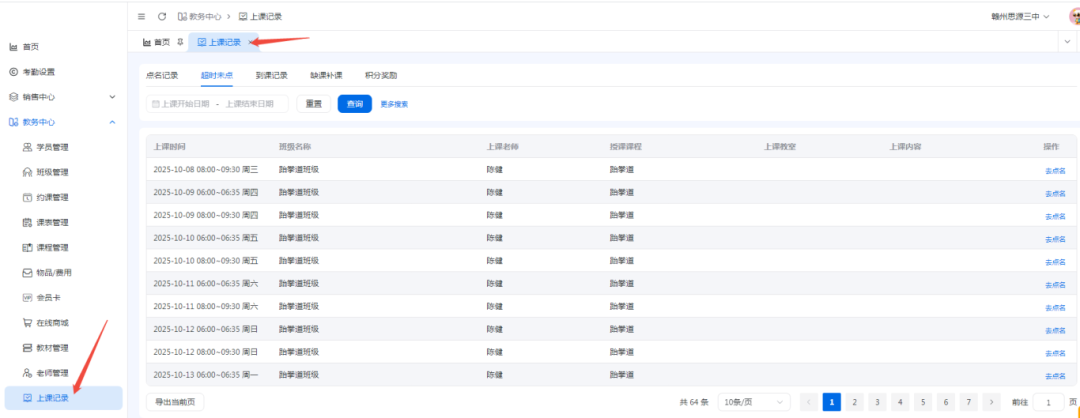The width and height of the screenshot is (1080, 418).
Task: Open 考勤设置 in the sidebar
Action: point(39,72)
